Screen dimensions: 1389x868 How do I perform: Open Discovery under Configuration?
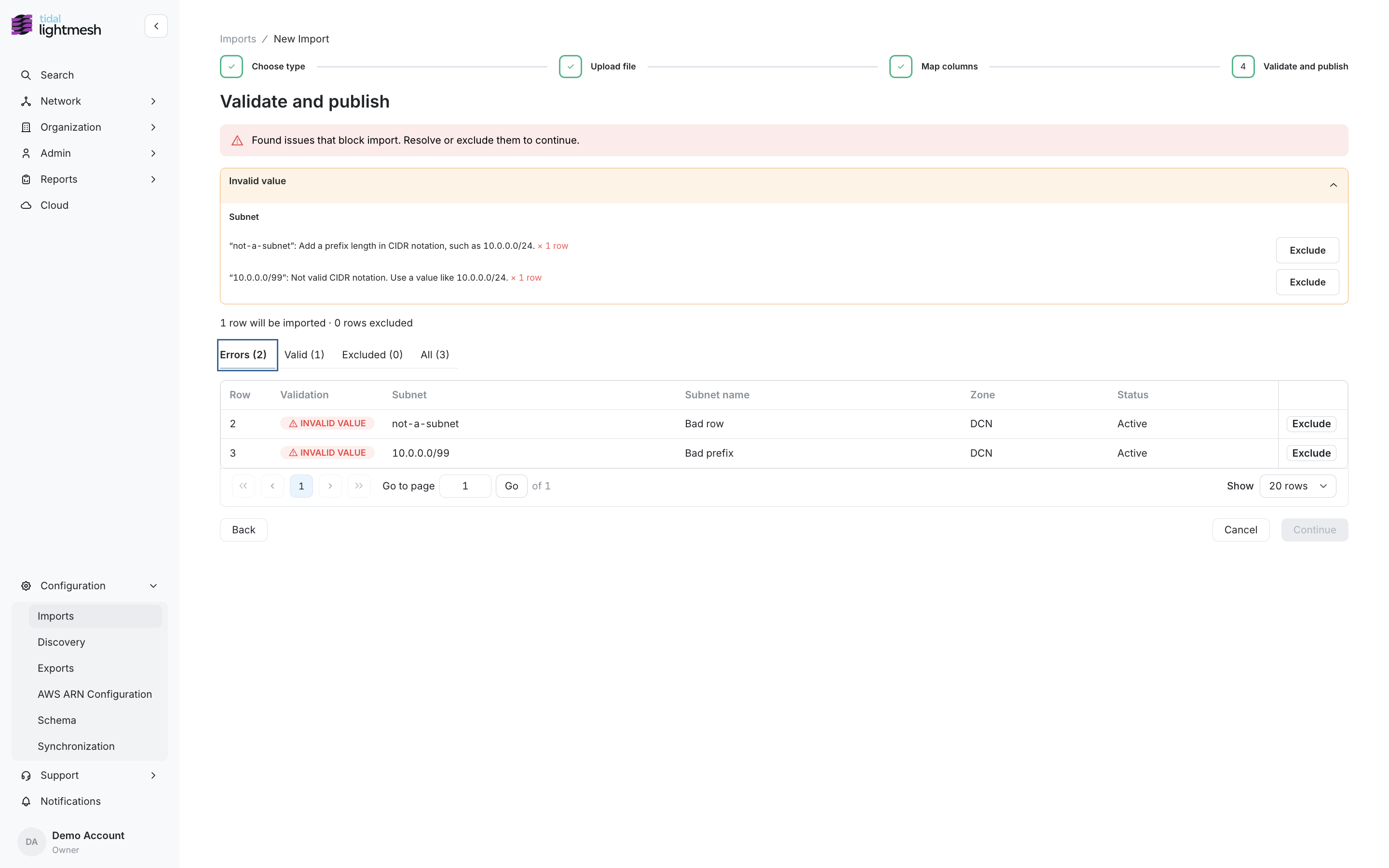coord(95,642)
